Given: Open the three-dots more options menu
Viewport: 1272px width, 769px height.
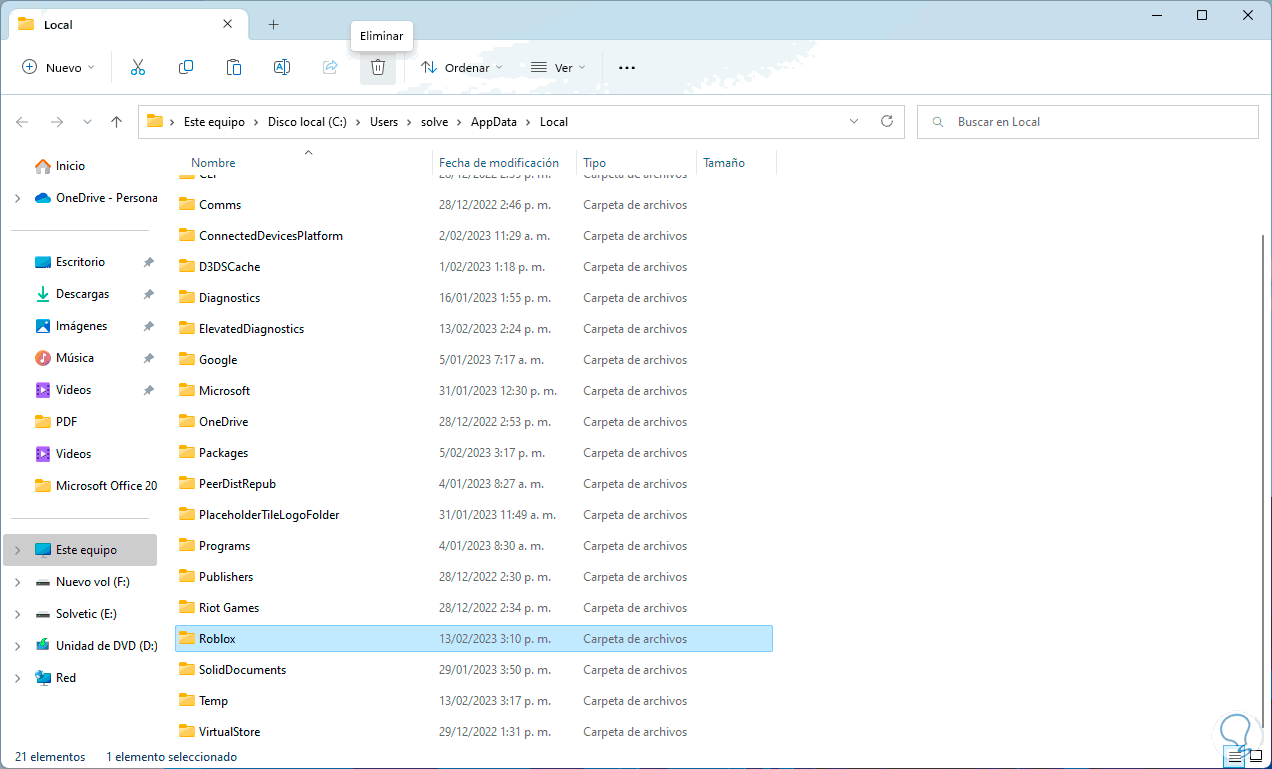Looking at the screenshot, I should coord(627,67).
